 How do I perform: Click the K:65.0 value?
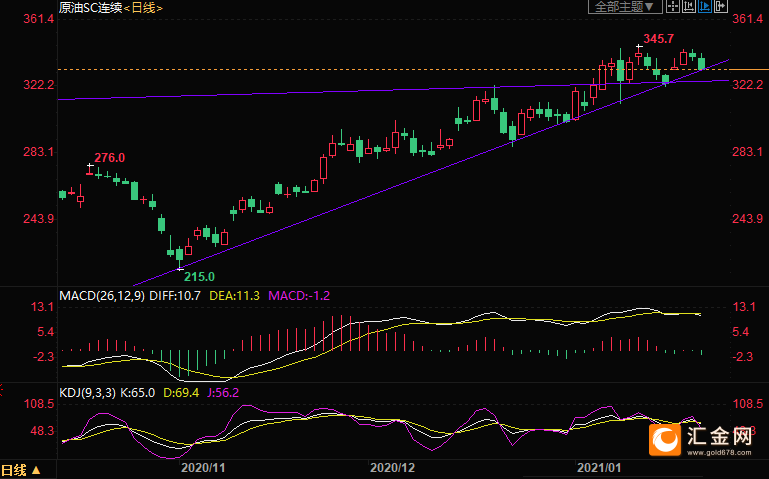[137, 393]
